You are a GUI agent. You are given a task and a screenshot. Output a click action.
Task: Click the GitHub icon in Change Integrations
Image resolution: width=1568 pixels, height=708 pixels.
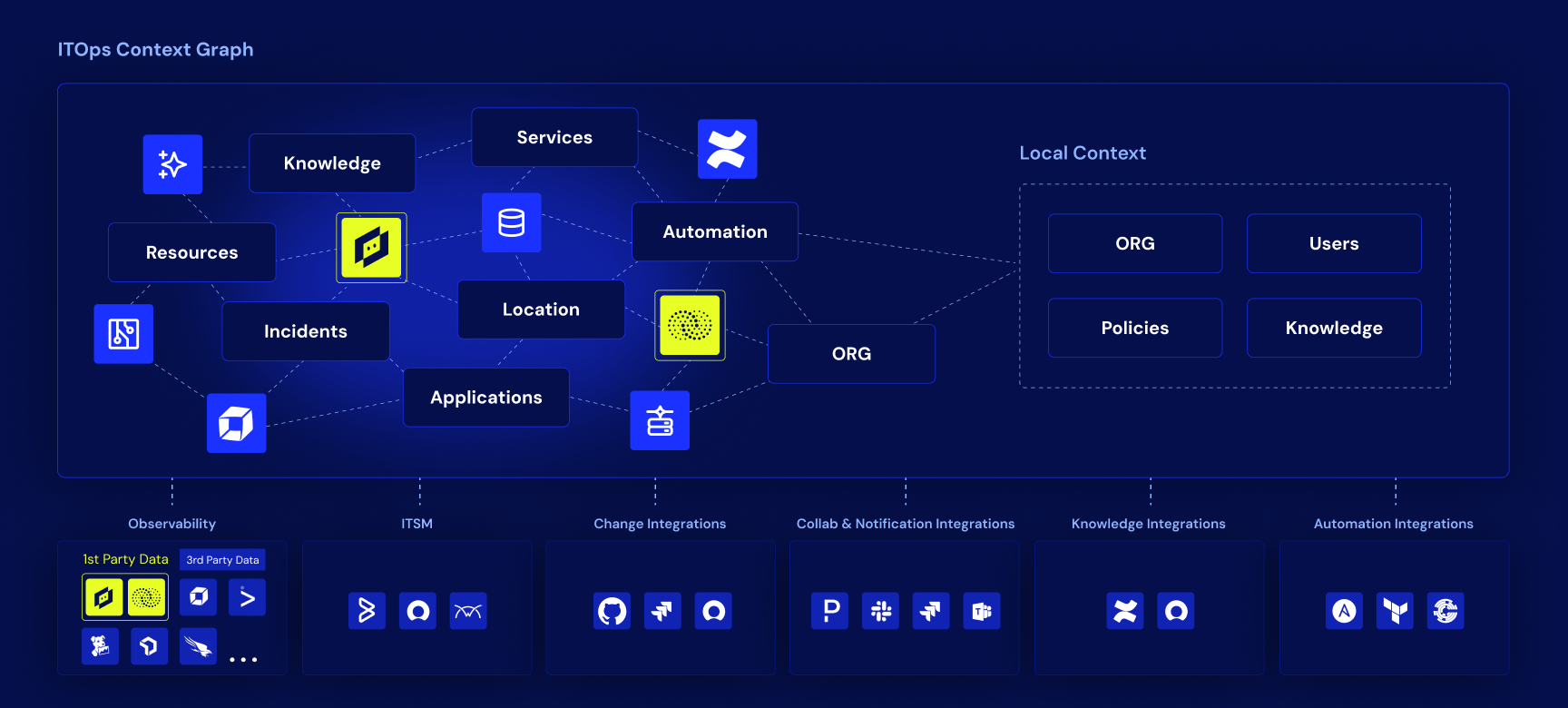click(612, 611)
